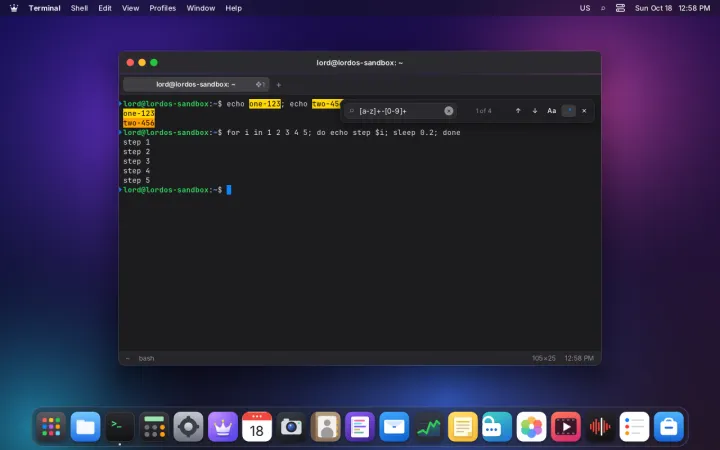Open the voice recorder app in dock

pyautogui.click(x=600, y=427)
